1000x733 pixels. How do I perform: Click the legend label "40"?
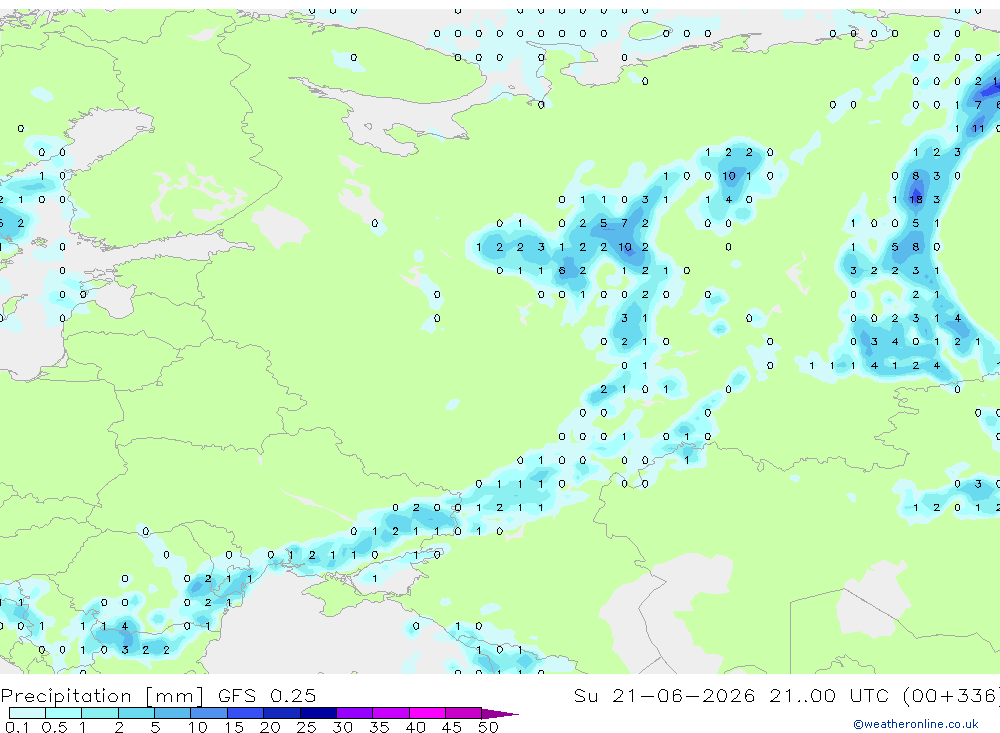pyautogui.click(x=415, y=727)
